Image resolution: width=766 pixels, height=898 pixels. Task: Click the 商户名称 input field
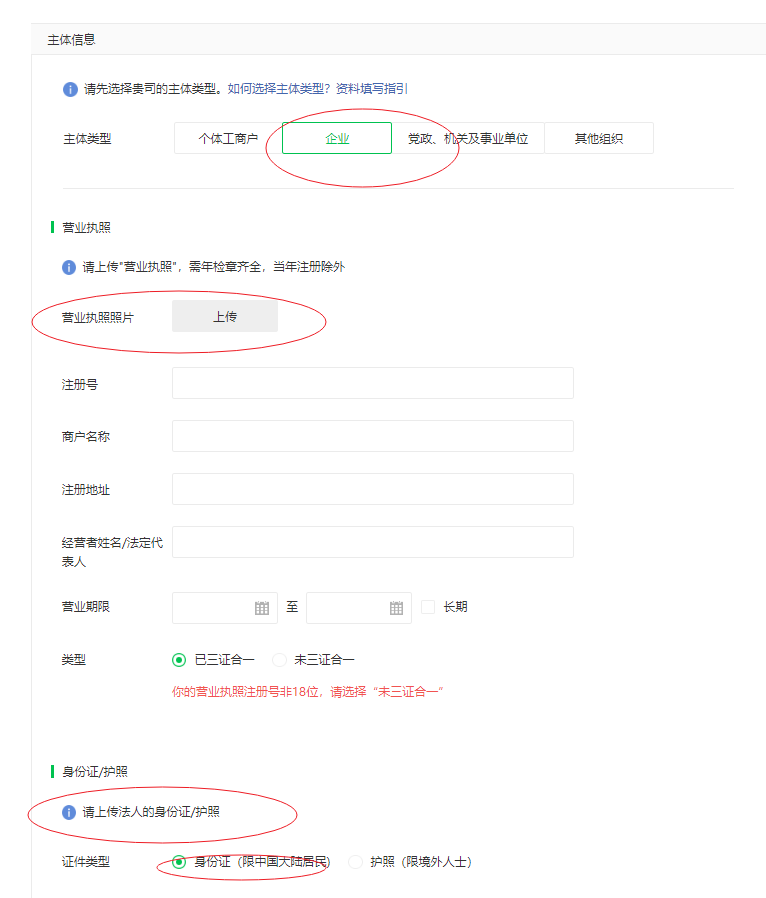click(373, 436)
